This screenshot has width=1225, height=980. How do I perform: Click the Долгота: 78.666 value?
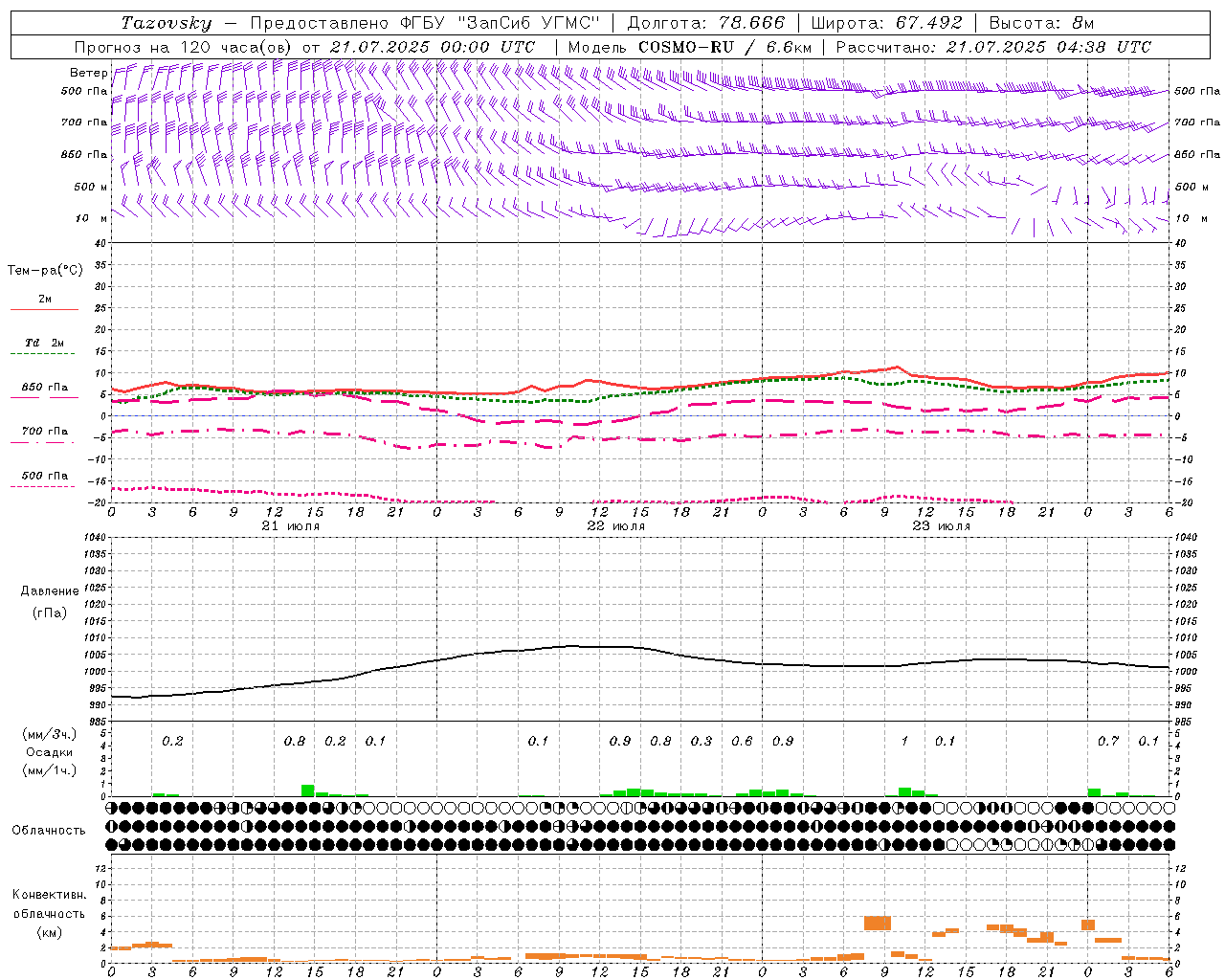pyautogui.click(x=705, y=23)
